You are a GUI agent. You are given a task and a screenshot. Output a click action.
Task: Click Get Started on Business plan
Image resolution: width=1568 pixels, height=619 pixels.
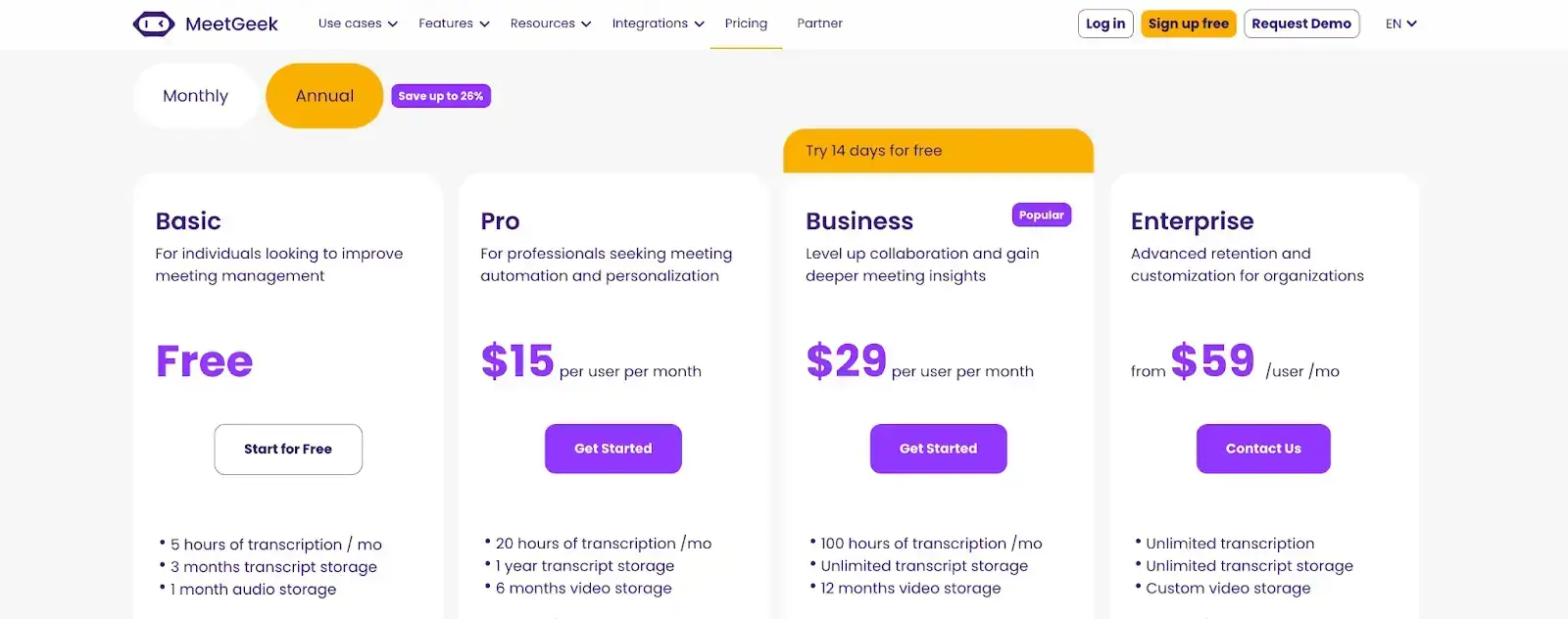(938, 449)
